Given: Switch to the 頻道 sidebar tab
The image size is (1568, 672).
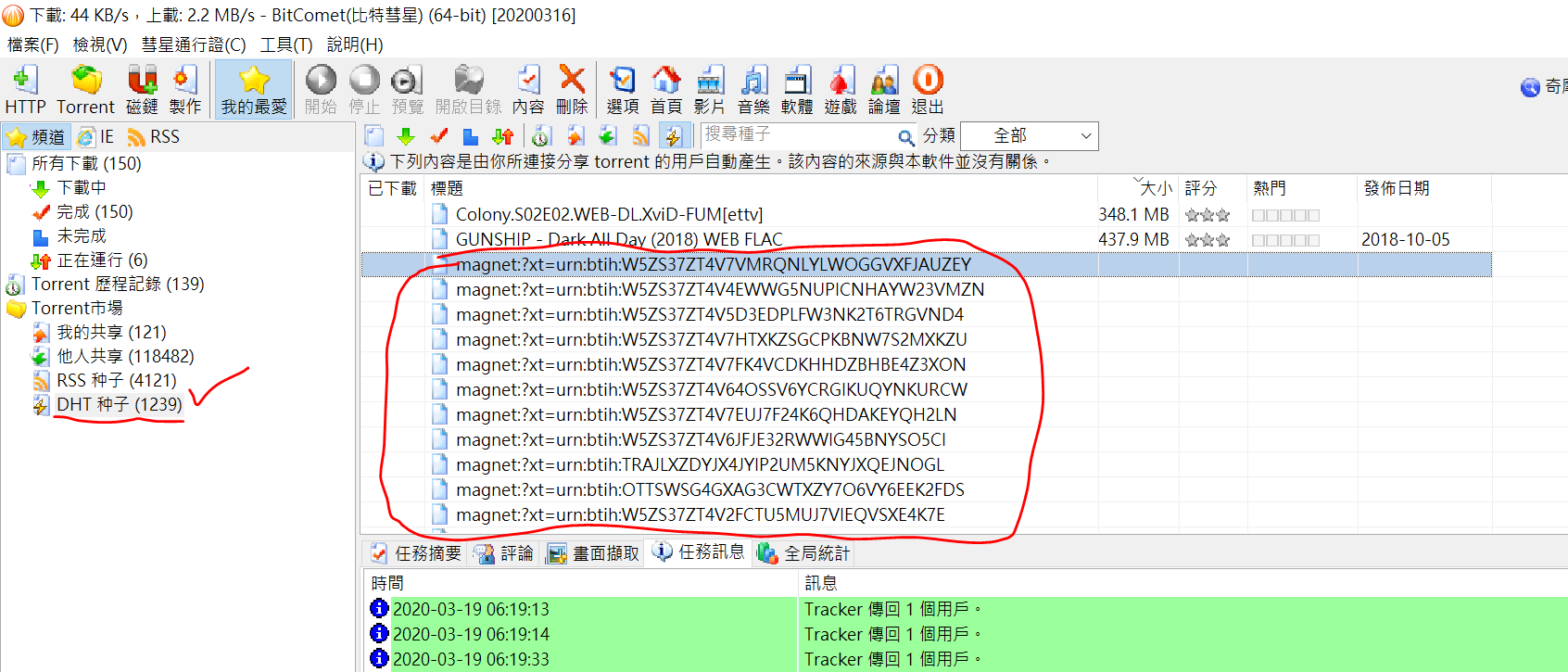Looking at the screenshot, I should [36, 137].
